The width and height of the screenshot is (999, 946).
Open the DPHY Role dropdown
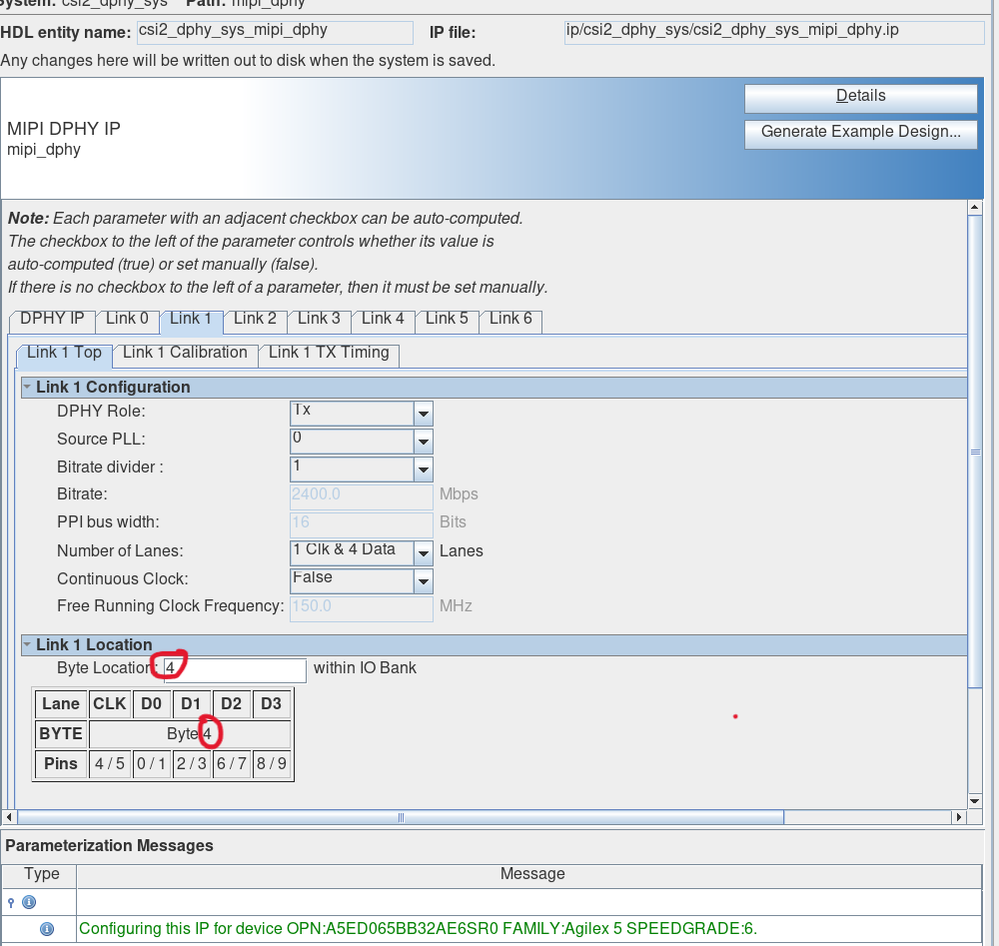pos(423,414)
